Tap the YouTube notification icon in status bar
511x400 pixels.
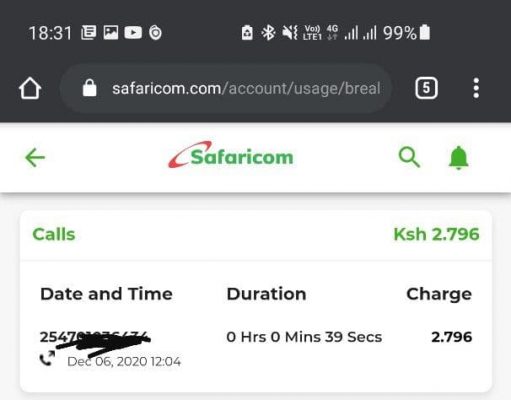click(133, 33)
